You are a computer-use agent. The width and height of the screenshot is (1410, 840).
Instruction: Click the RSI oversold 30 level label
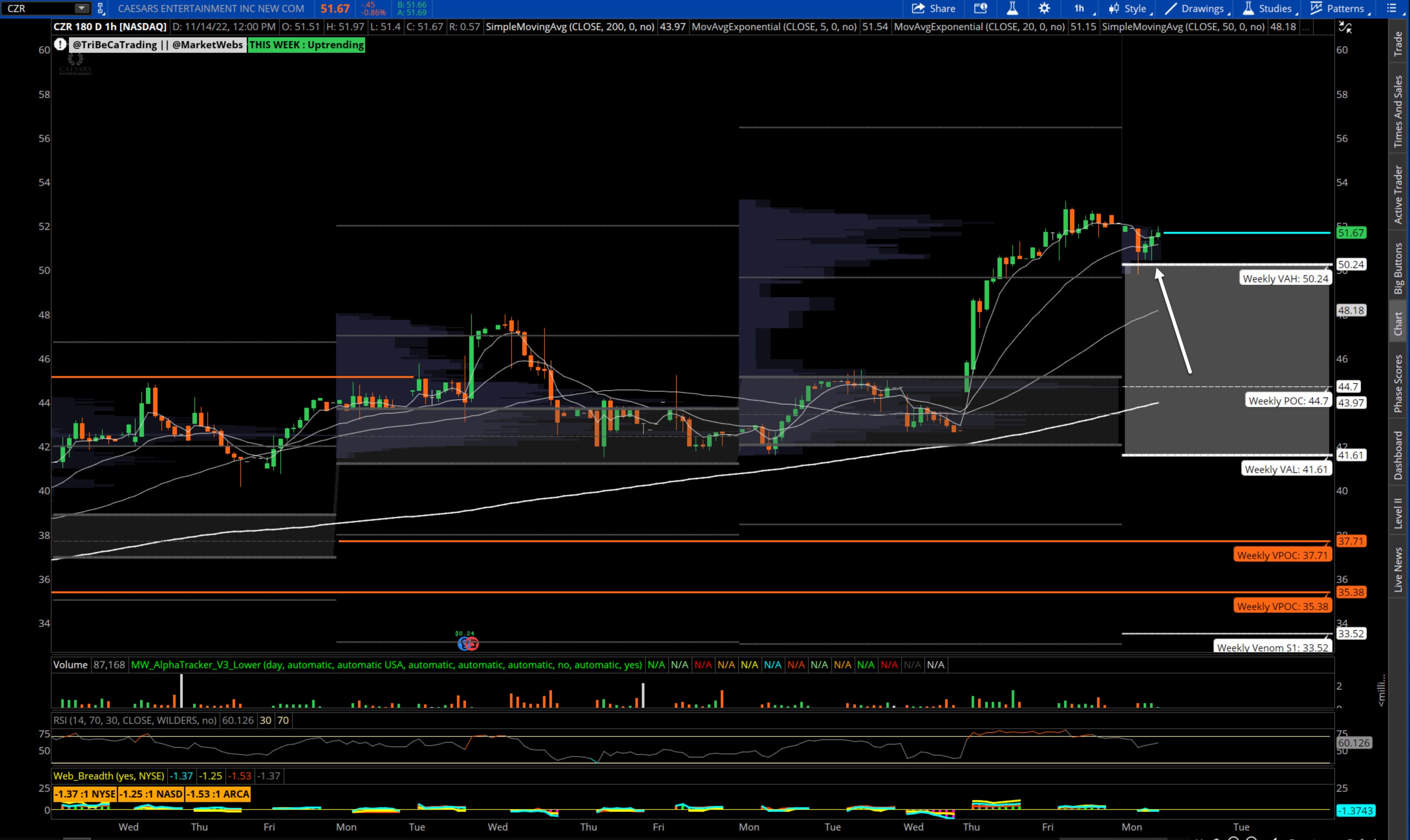coord(265,720)
